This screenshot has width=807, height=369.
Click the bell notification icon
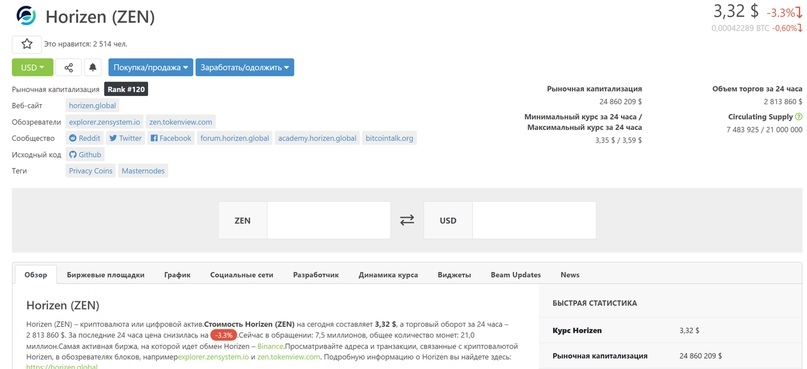click(x=93, y=67)
